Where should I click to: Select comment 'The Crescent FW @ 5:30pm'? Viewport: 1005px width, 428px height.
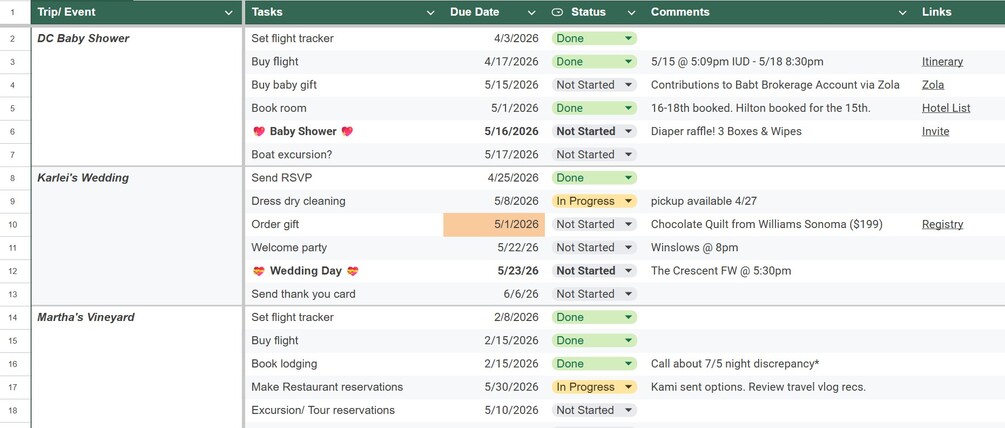click(720, 270)
